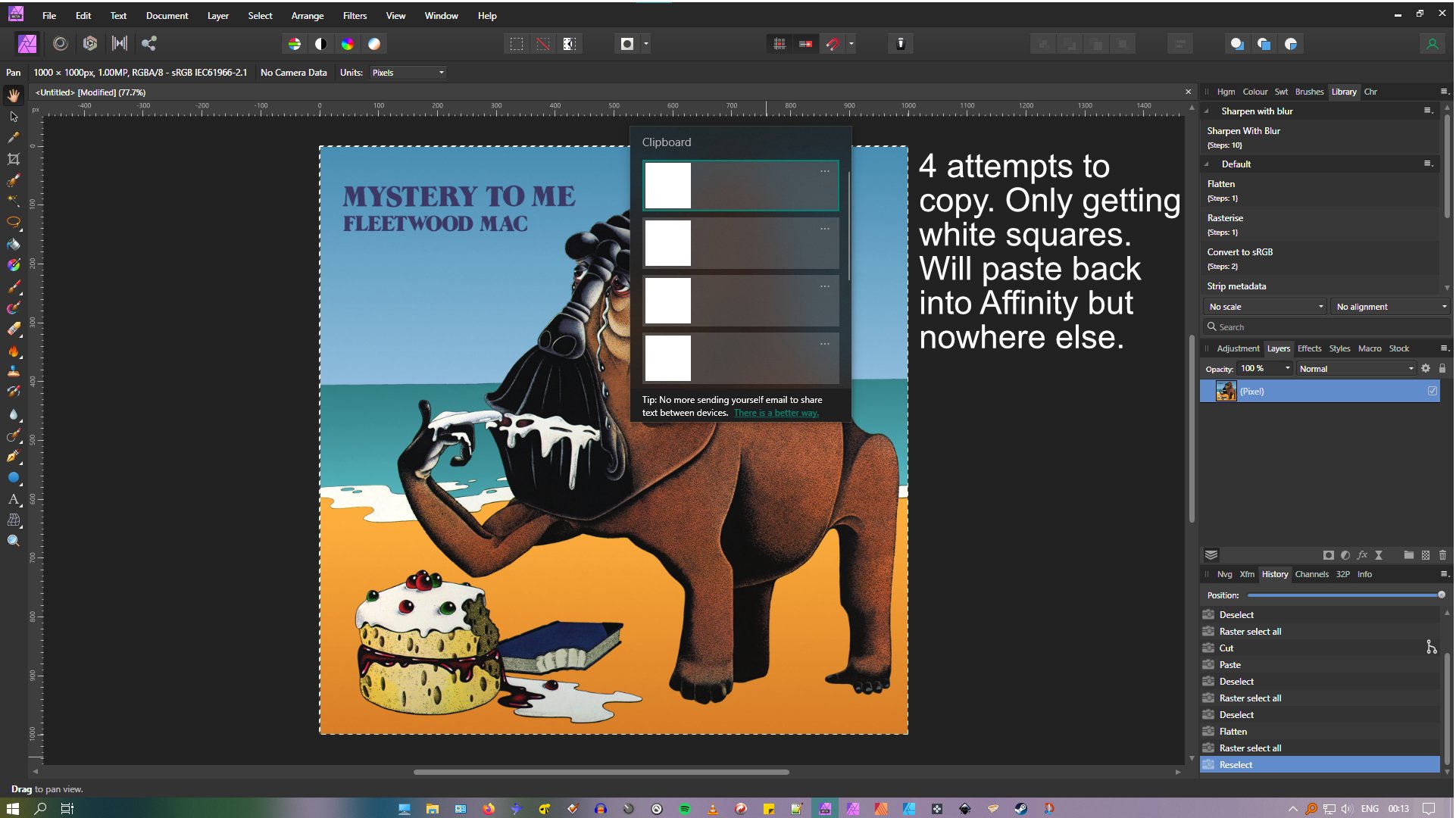Open the Units Pixels dropdown
The image size is (1456, 818).
408,73
